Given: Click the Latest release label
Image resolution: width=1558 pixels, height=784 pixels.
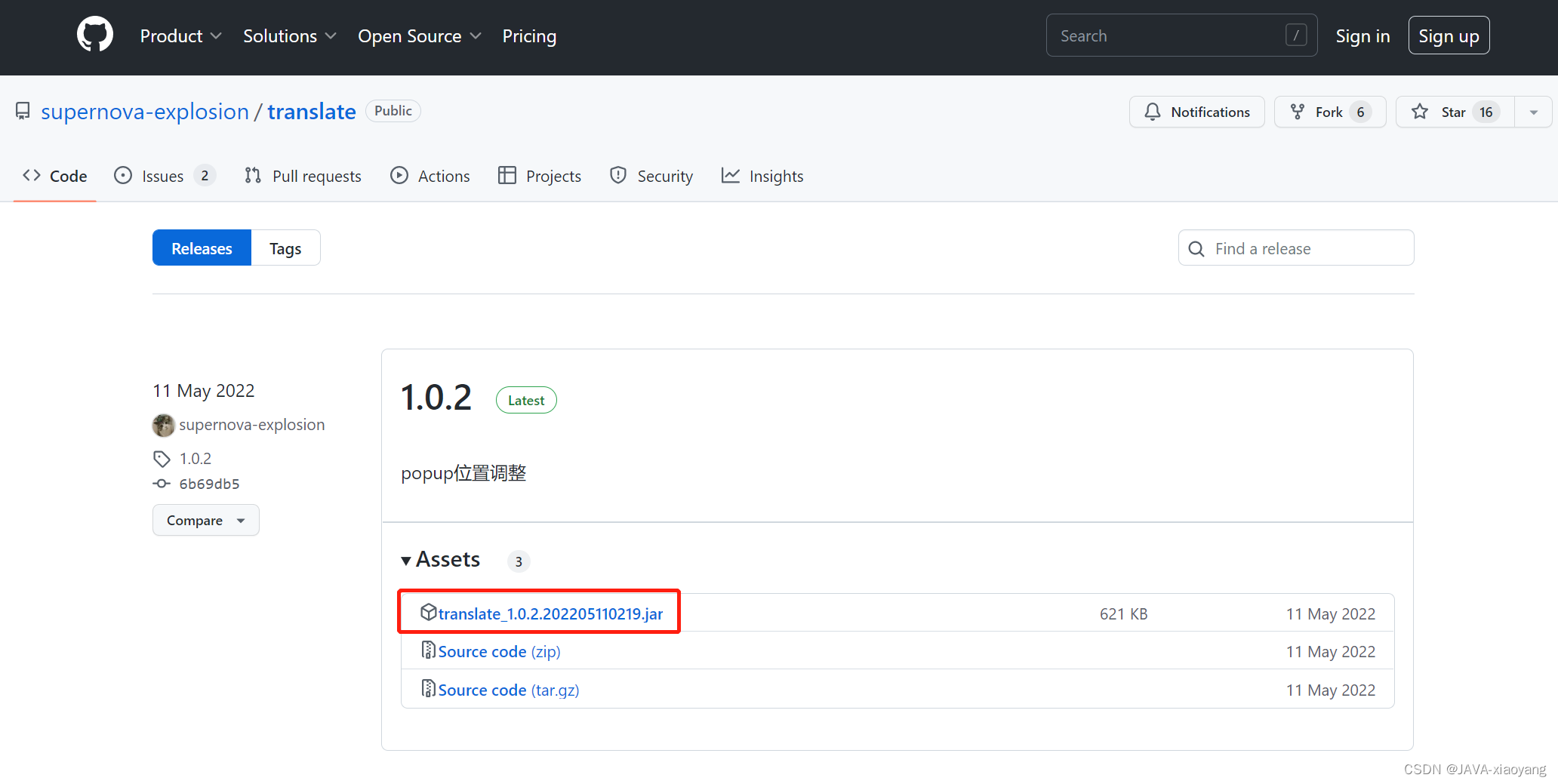Looking at the screenshot, I should pyautogui.click(x=526, y=401).
